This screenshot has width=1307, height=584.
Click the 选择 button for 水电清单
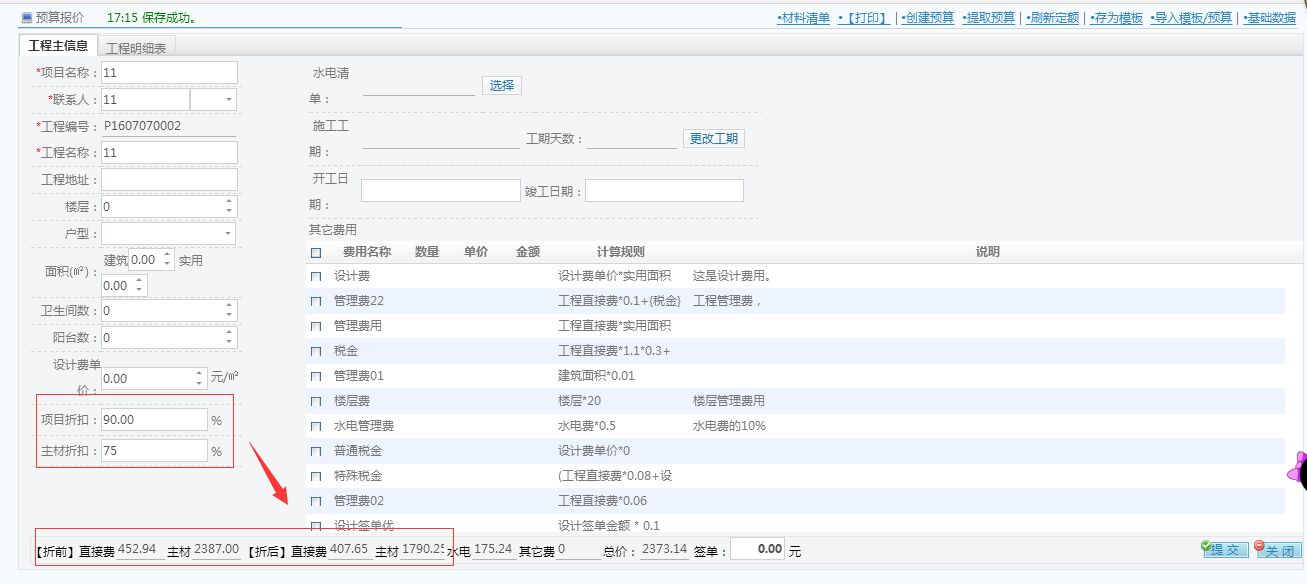502,85
